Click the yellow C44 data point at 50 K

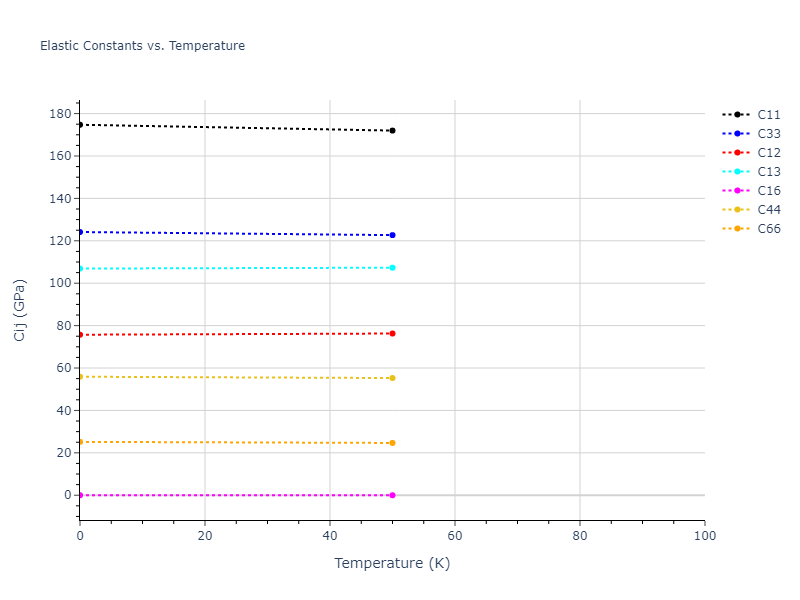(392, 378)
